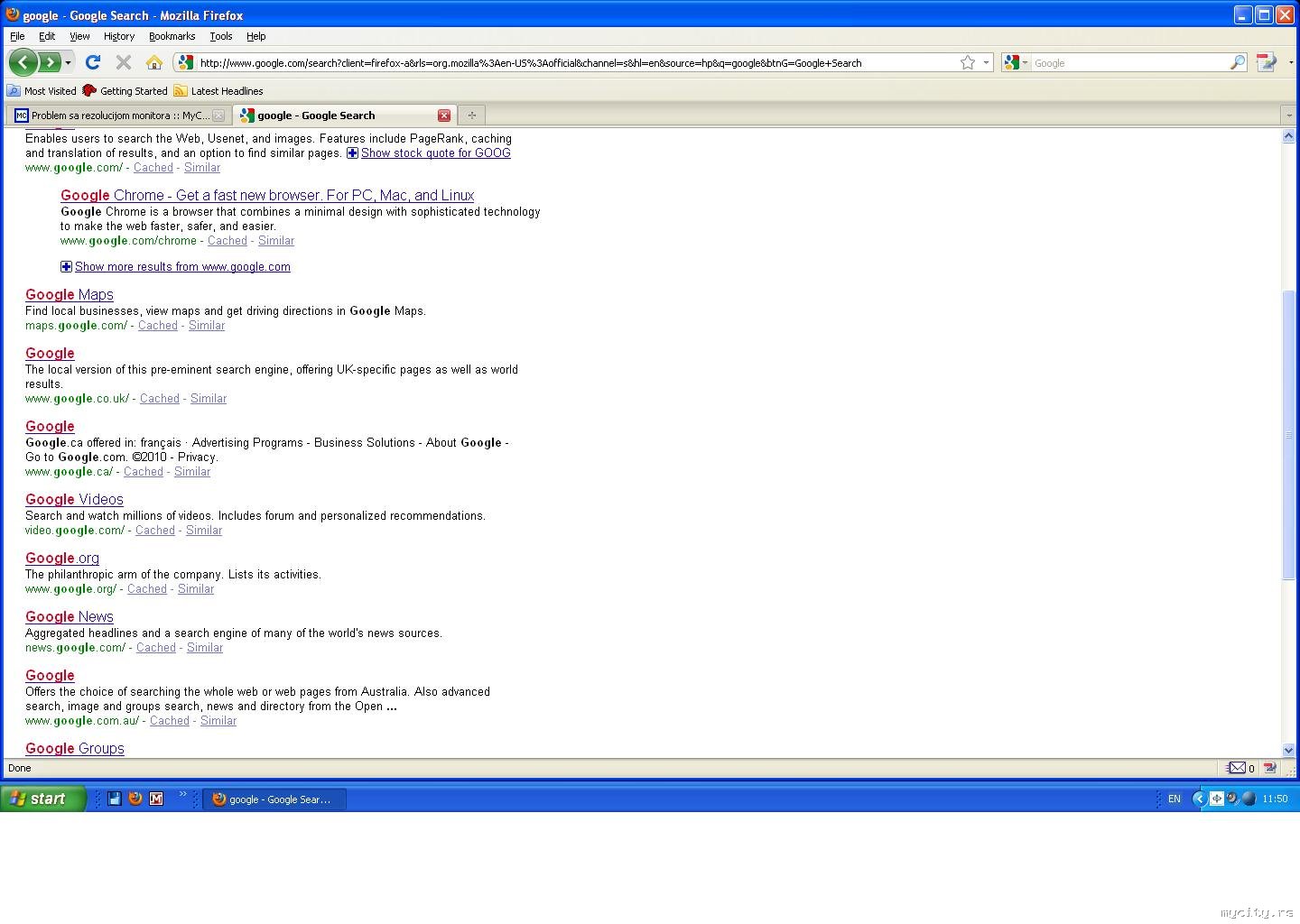Open the Tools menu
Viewport: 1300px width, 924px height.
coord(221,36)
